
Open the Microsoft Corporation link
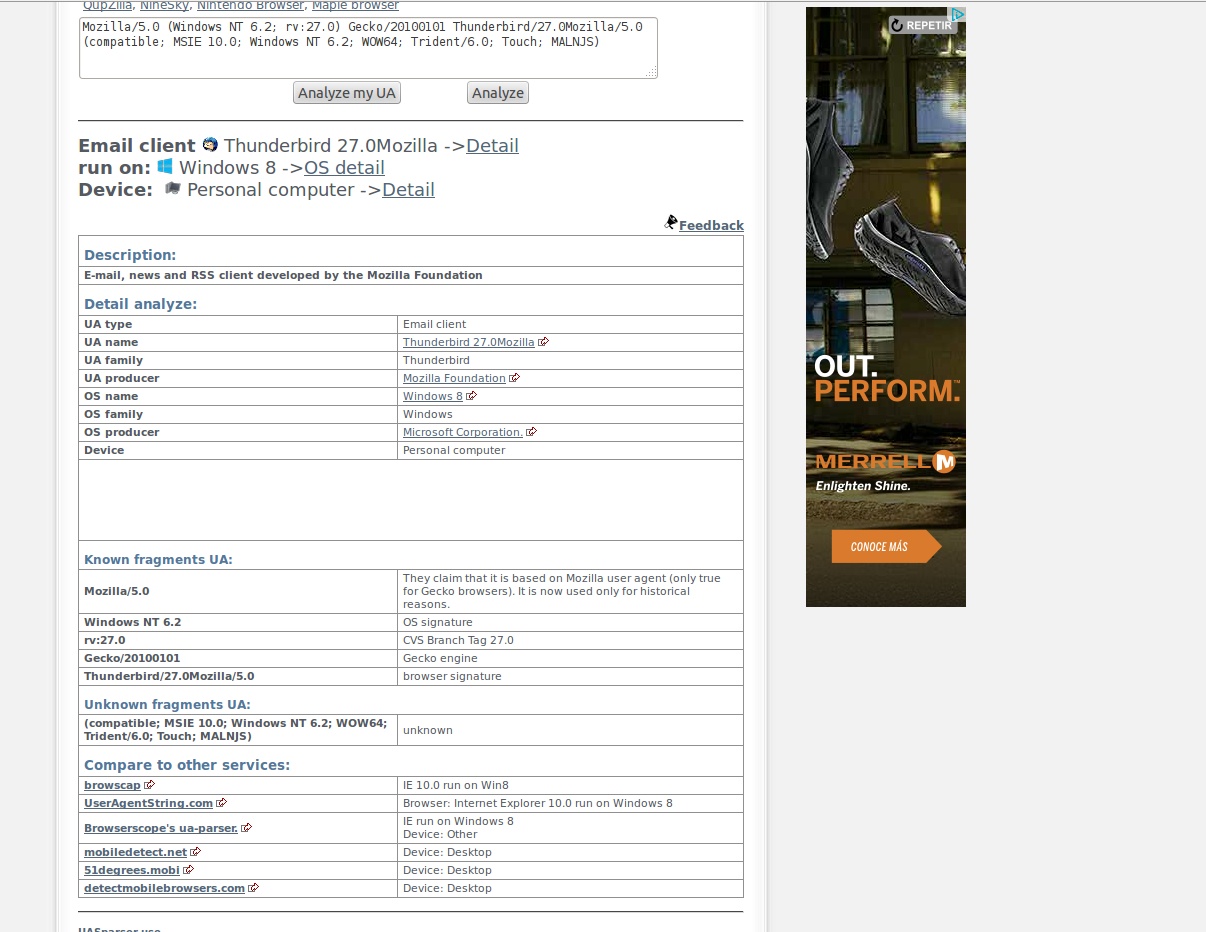pos(463,432)
